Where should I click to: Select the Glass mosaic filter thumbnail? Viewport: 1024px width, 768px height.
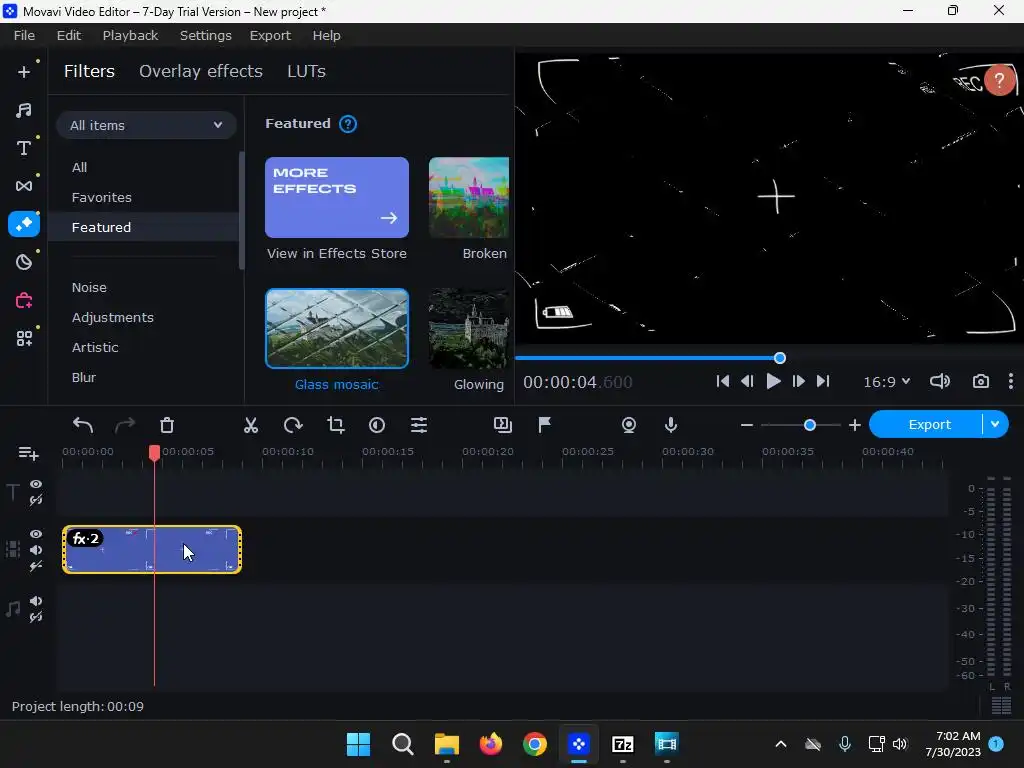click(336, 328)
